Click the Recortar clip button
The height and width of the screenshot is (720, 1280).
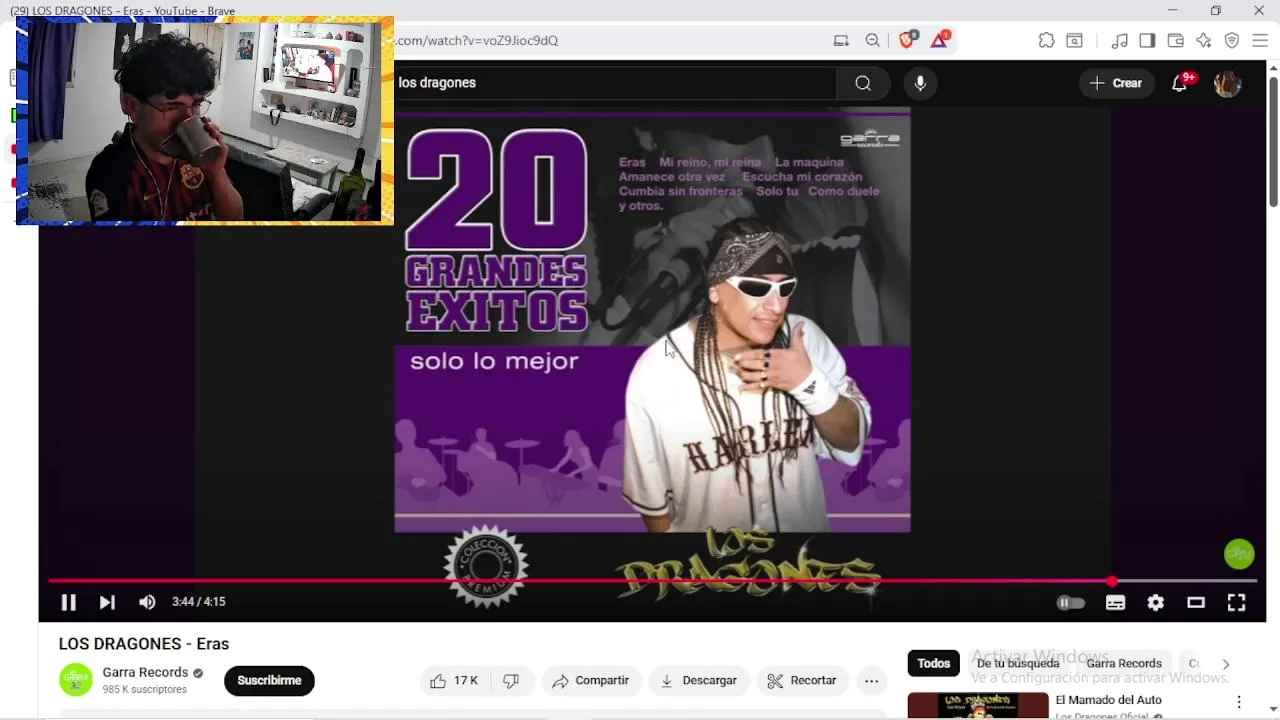click(802, 681)
